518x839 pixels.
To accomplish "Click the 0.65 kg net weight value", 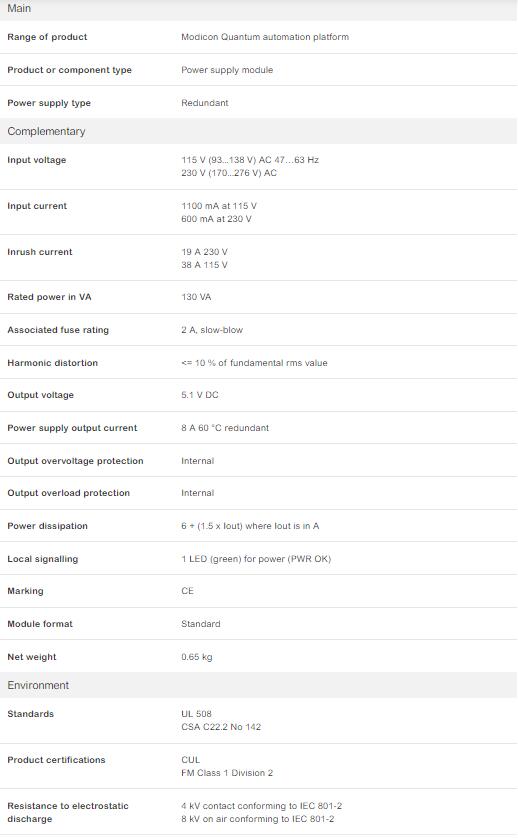I will pos(196,657).
